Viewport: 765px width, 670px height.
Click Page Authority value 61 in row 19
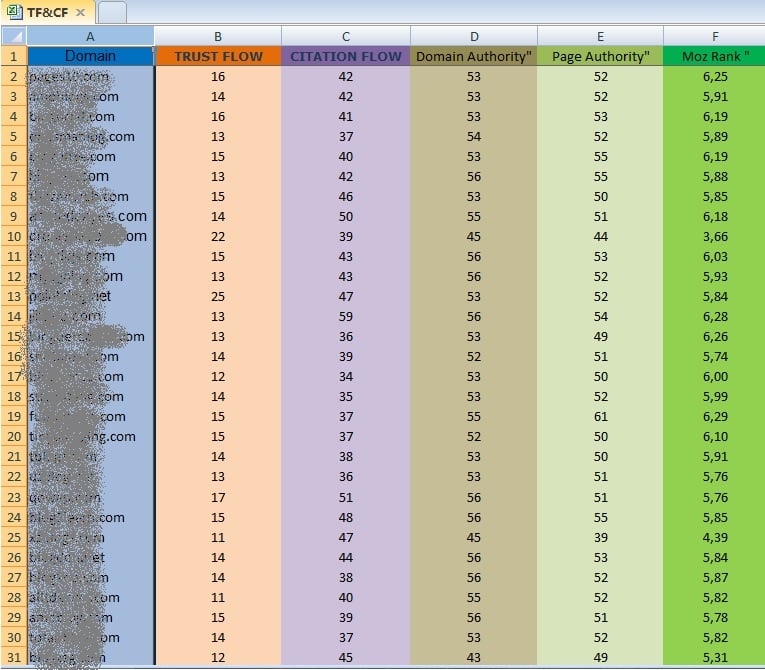click(x=600, y=416)
